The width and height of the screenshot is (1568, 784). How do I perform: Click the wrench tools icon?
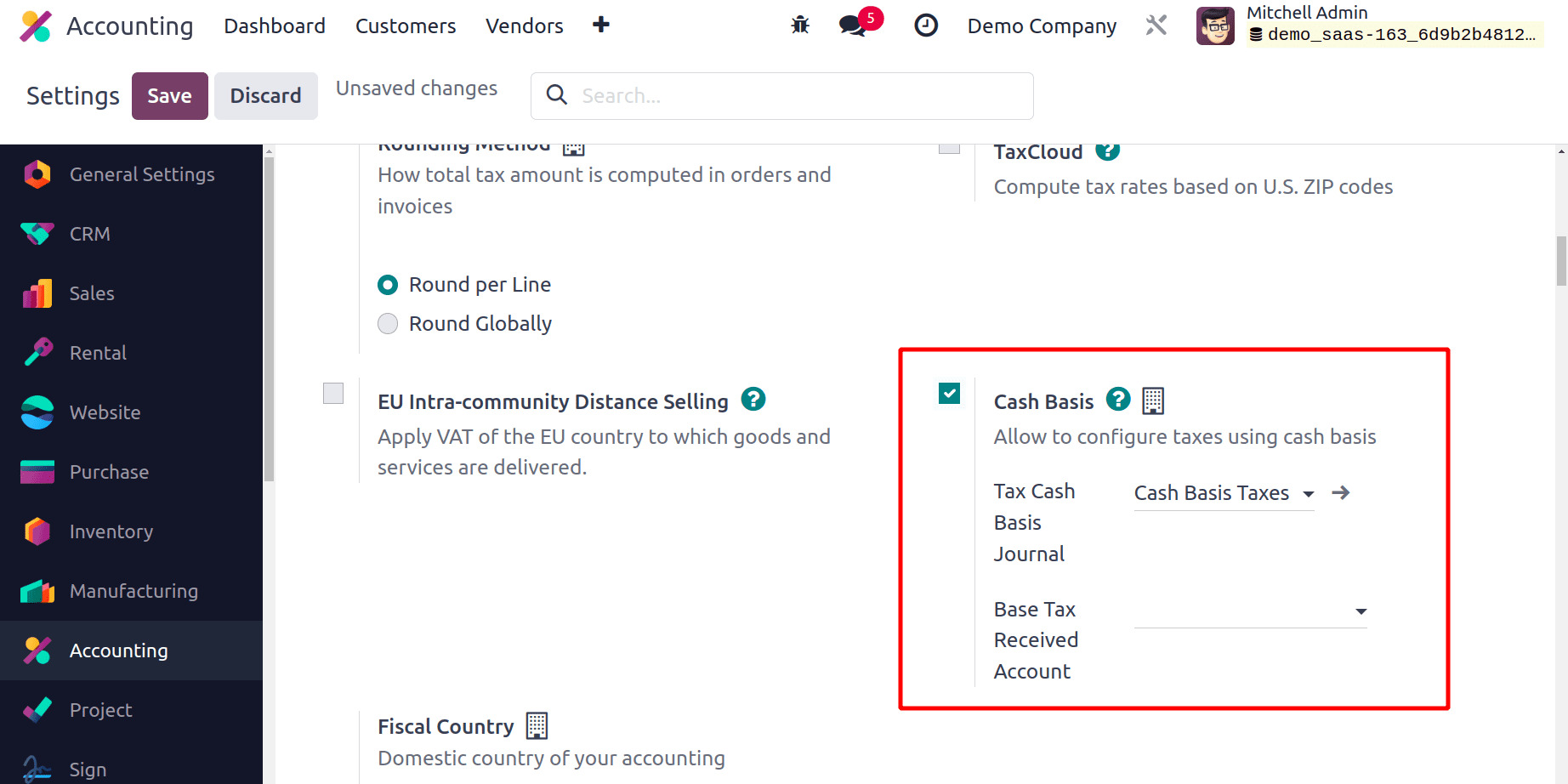[1156, 26]
